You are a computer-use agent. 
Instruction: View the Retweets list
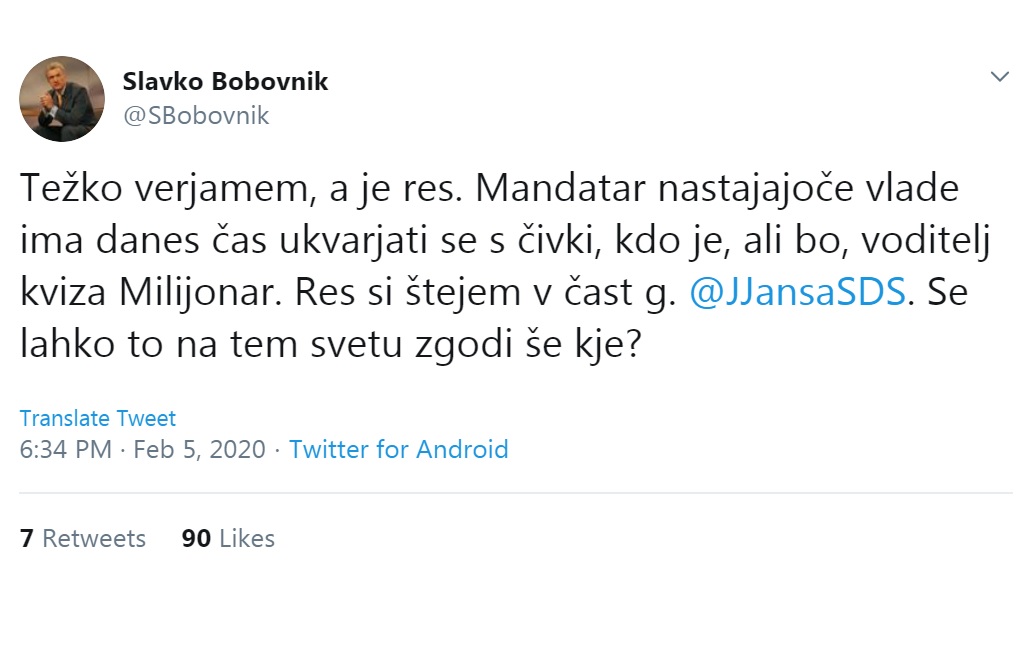coord(94,538)
